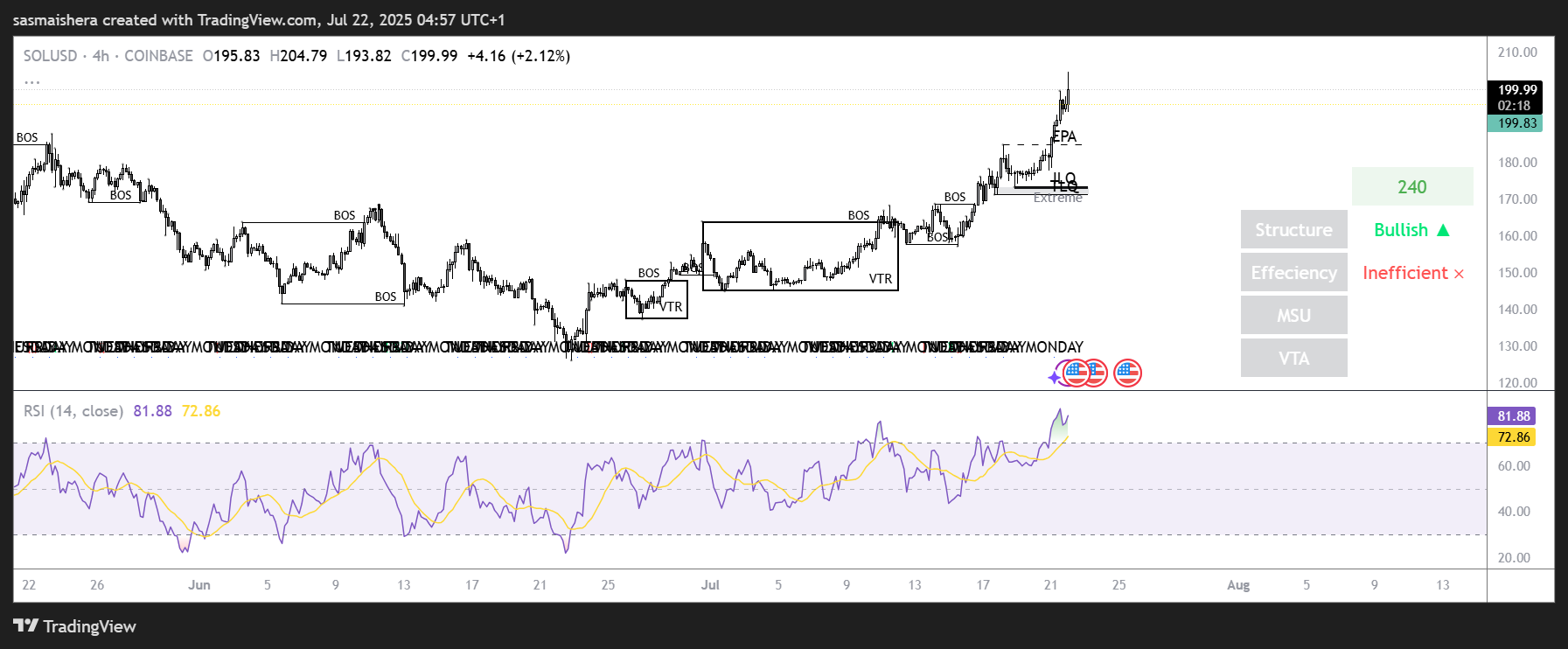Open the RSI (14, close) indicator legend
This screenshot has width=1568, height=649.
pyautogui.click(x=73, y=411)
